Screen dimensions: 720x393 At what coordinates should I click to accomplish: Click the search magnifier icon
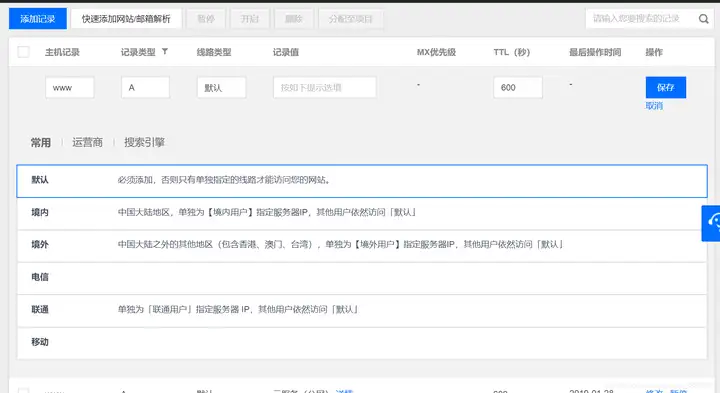(703, 19)
